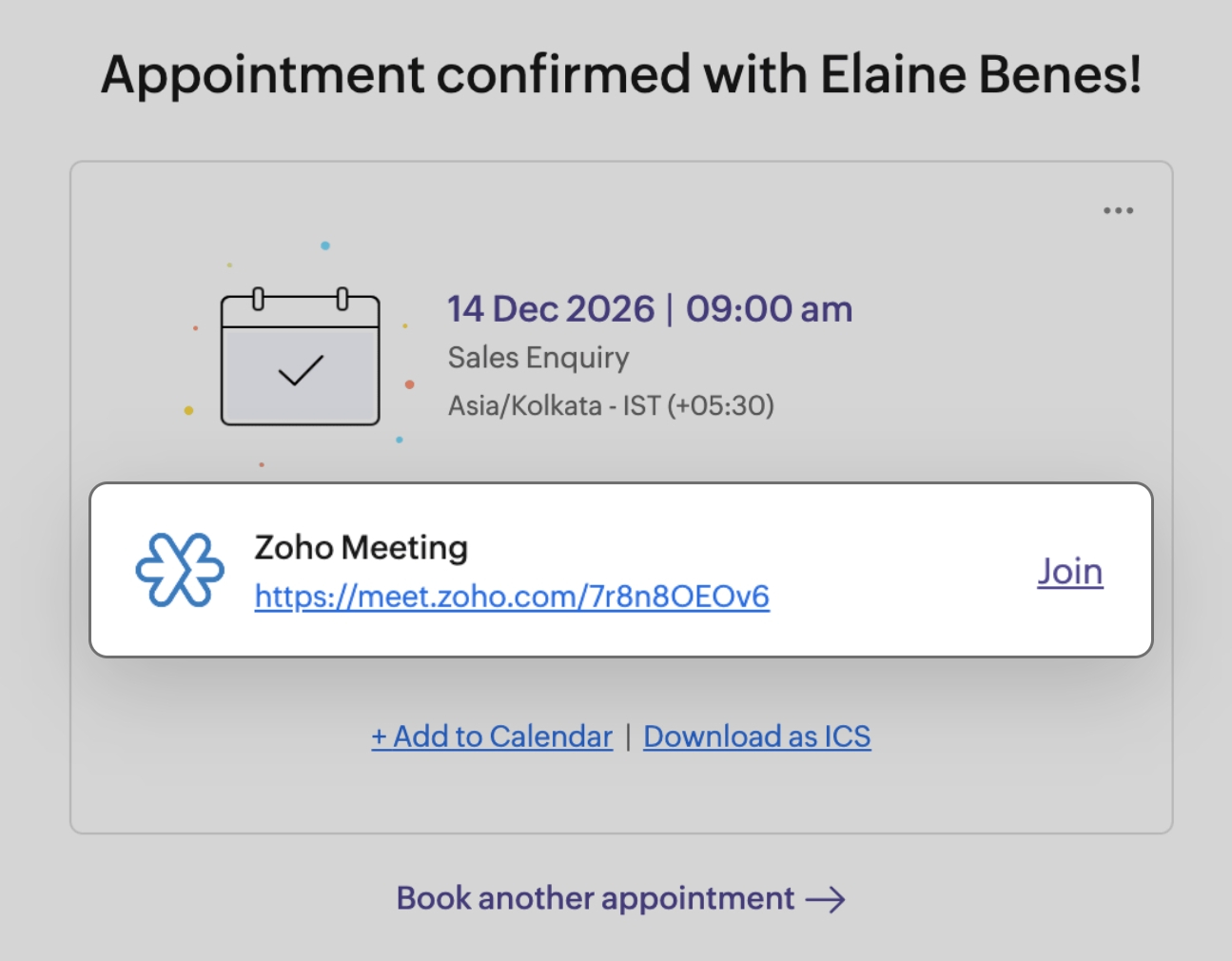This screenshot has width=1232, height=961.
Task: Click the calendar confirmation icon
Action: (x=300, y=360)
